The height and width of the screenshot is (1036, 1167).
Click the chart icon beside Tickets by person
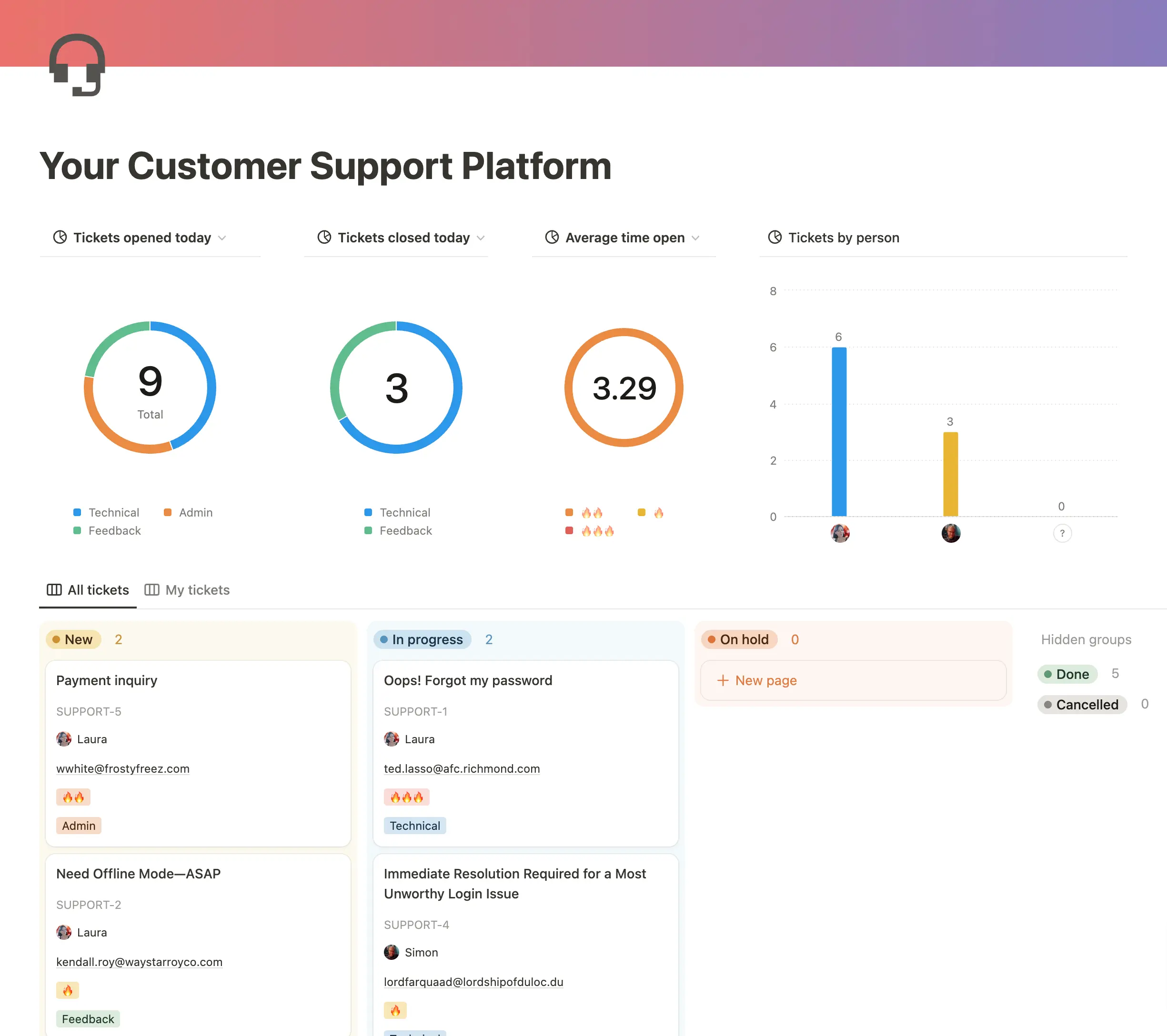(x=775, y=237)
